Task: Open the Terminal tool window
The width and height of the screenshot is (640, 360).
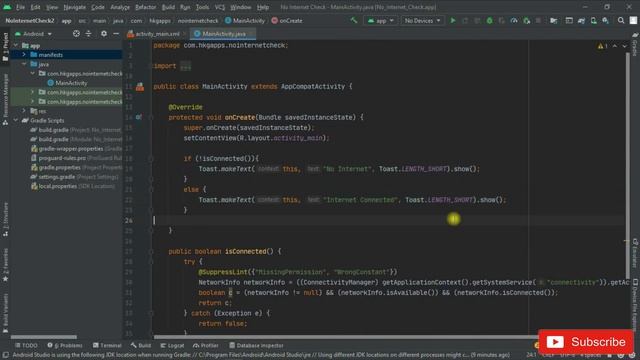Action: pos(107,345)
